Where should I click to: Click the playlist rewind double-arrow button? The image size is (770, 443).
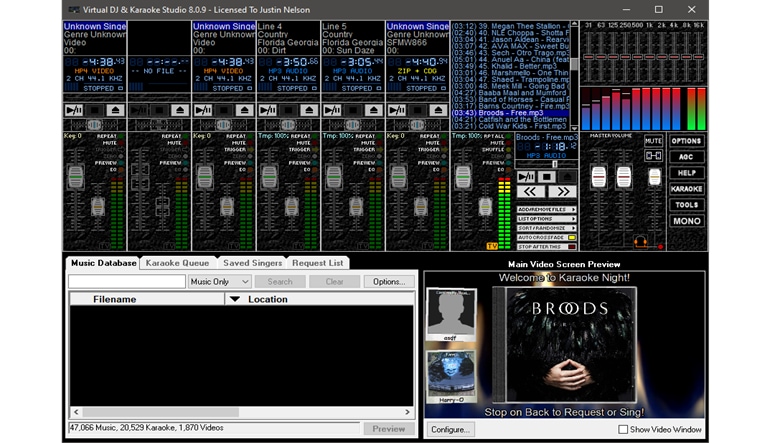tap(531, 191)
